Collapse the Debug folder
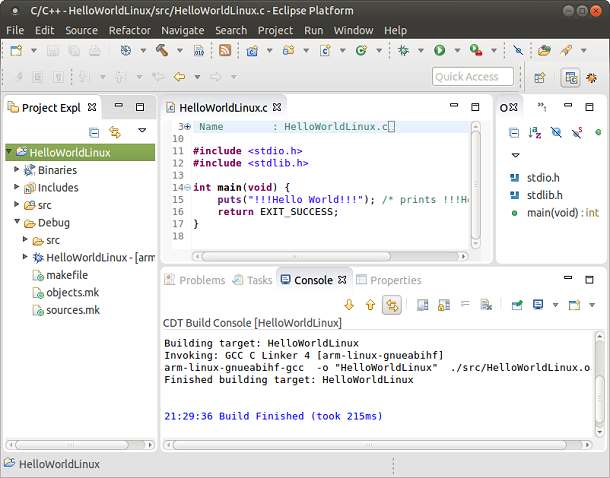The height and width of the screenshot is (478, 610). [17, 223]
